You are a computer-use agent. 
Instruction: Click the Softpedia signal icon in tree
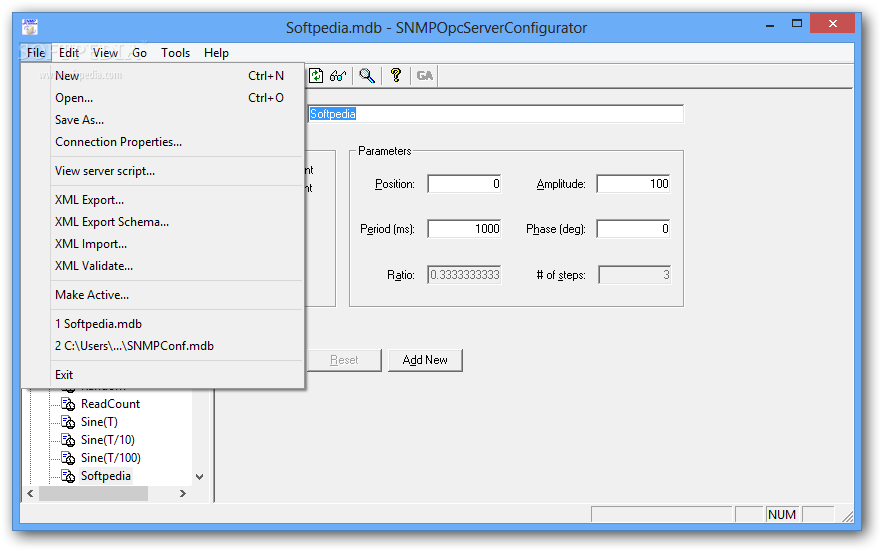[68, 476]
